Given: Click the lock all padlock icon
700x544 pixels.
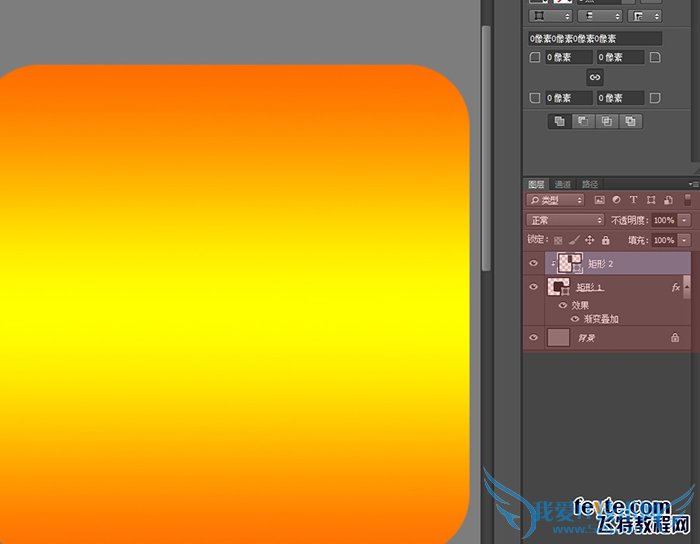Looking at the screenshot, I should [605, 241].
